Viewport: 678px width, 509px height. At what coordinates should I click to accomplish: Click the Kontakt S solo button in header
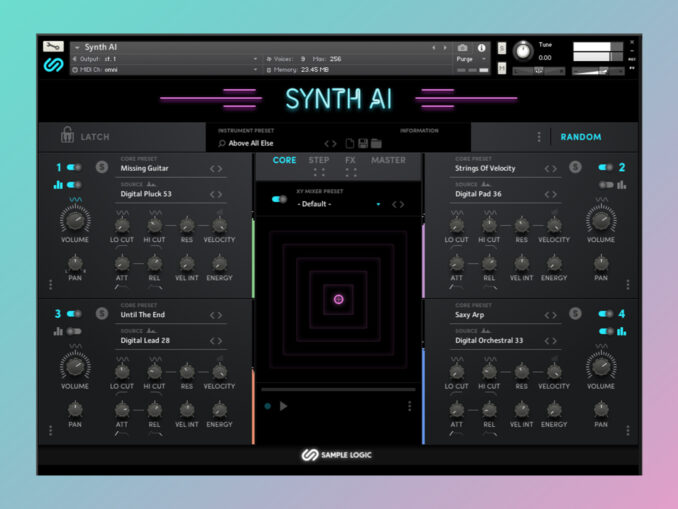[502, 48]
